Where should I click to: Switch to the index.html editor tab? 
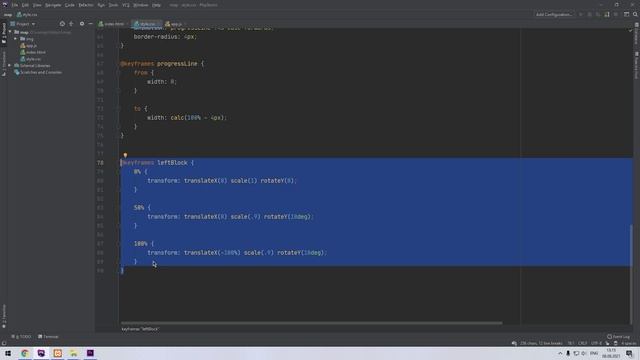pos(112,24)
